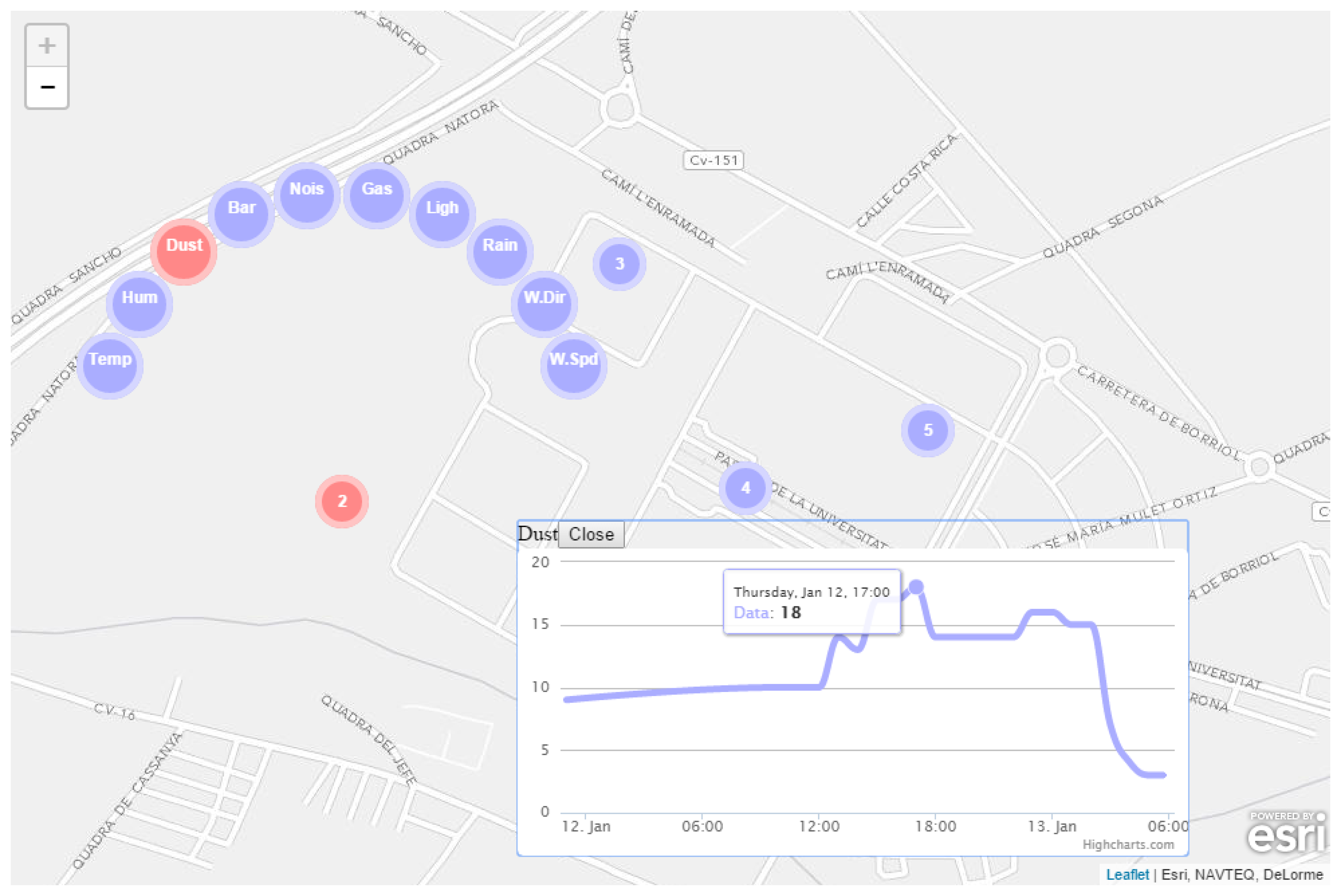Click the Highcharts.com credit link
Screen dimensions: 1341x896
click(1128, 845)
